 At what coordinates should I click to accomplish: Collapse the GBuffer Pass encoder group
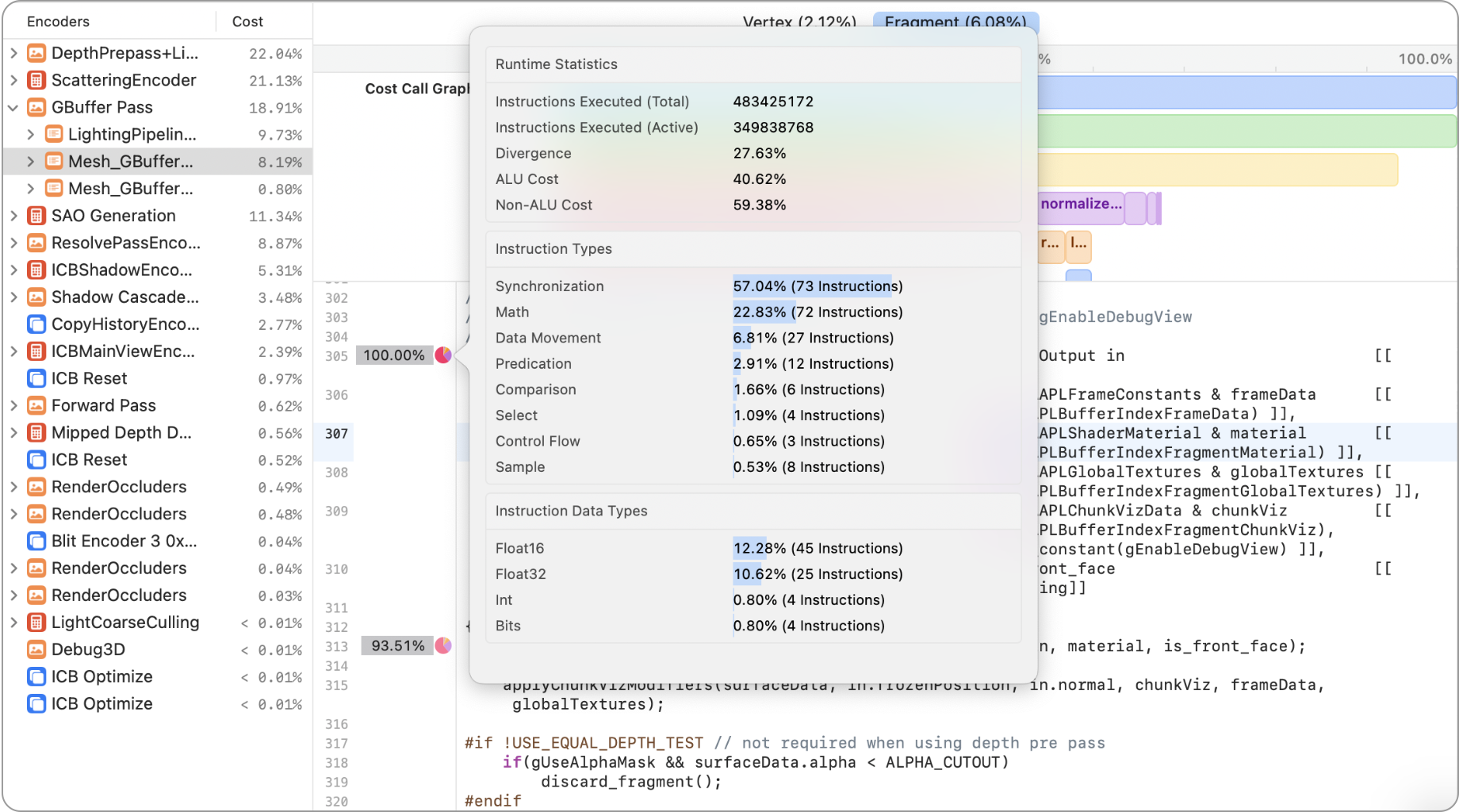tap(13, 107)
